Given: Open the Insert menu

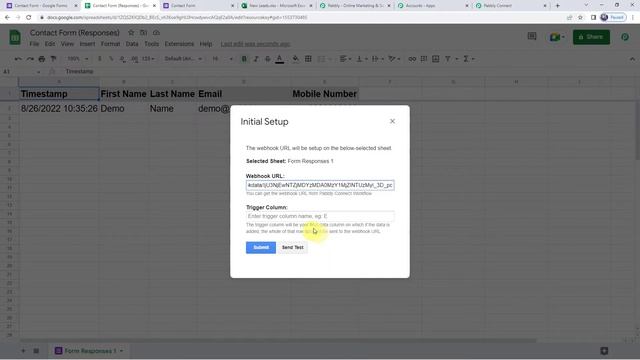Looking at the screenshot, I should (x=87, y=44).
